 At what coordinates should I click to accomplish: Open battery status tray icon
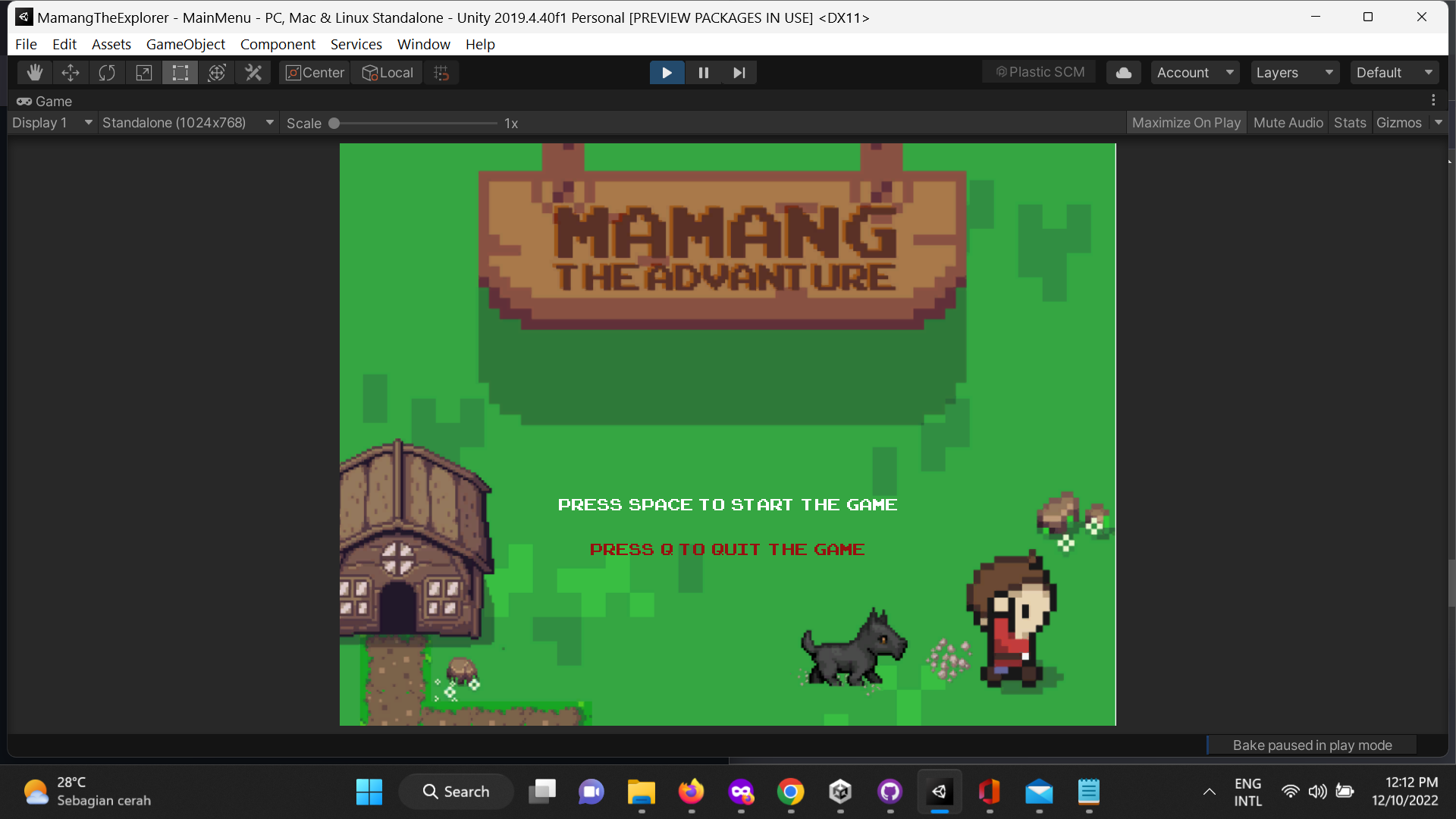[x=1345, y=792]
